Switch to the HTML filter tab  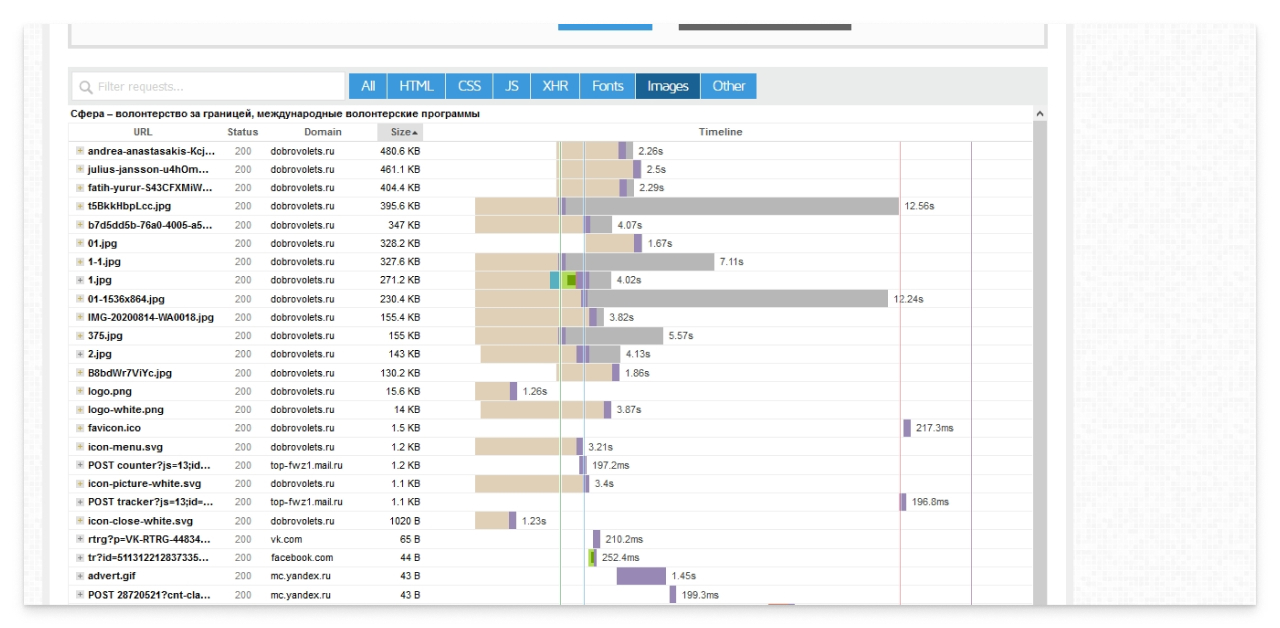(x=416, y=86)
